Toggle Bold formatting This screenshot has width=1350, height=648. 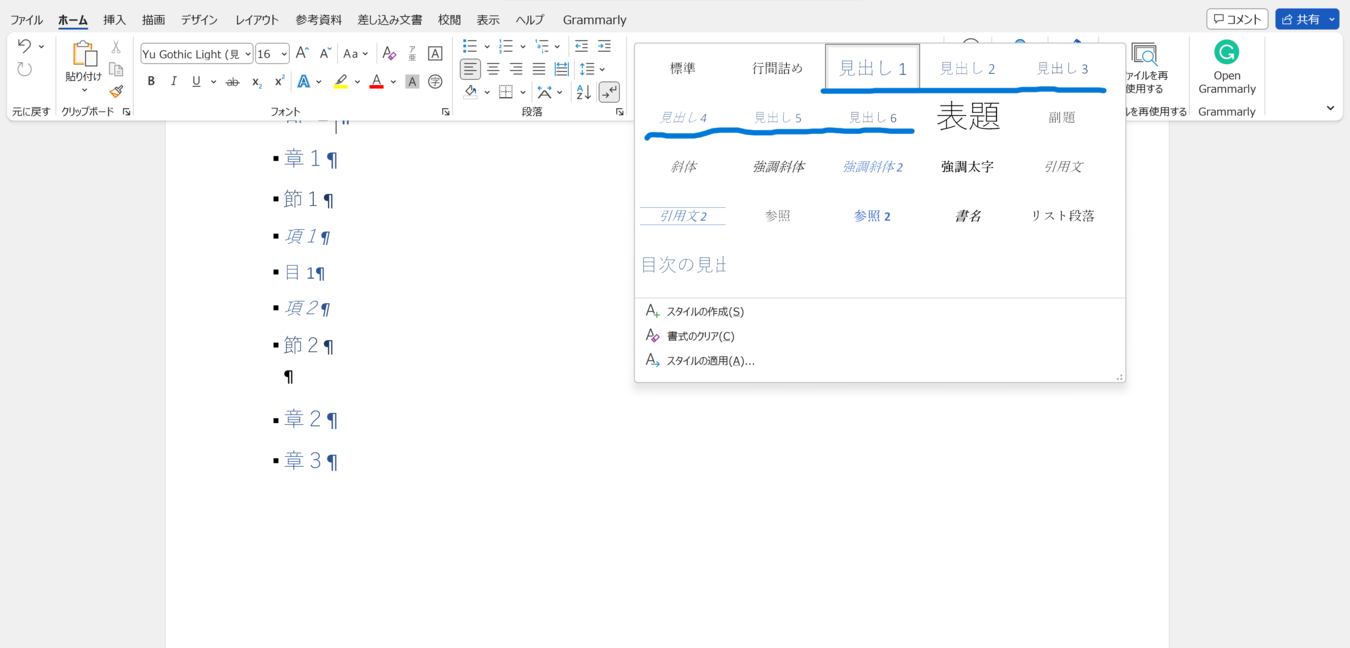[x=151, y=82]
